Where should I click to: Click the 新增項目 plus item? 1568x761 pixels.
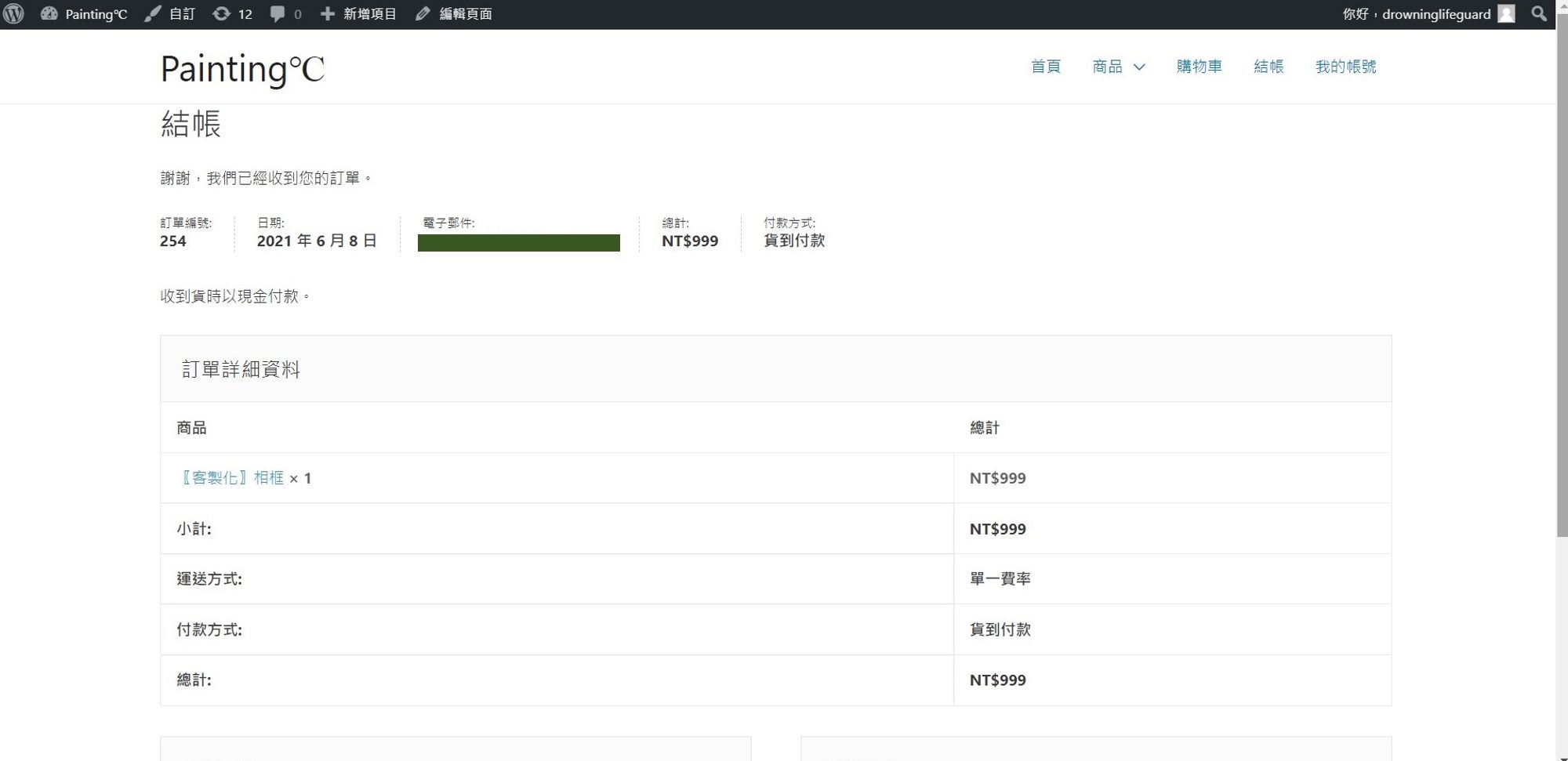pyautogui.click(x=359, y=14)
